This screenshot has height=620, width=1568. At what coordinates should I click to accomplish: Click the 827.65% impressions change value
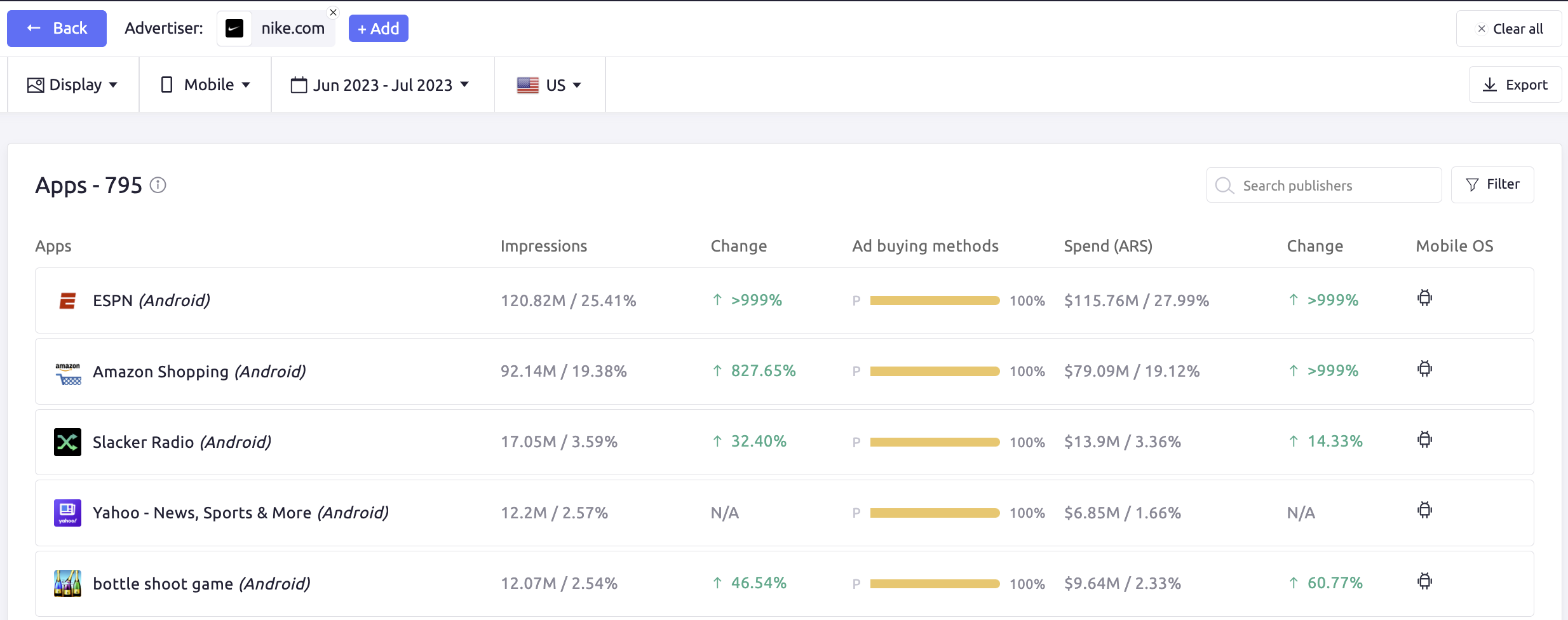[x=763, y=370]
